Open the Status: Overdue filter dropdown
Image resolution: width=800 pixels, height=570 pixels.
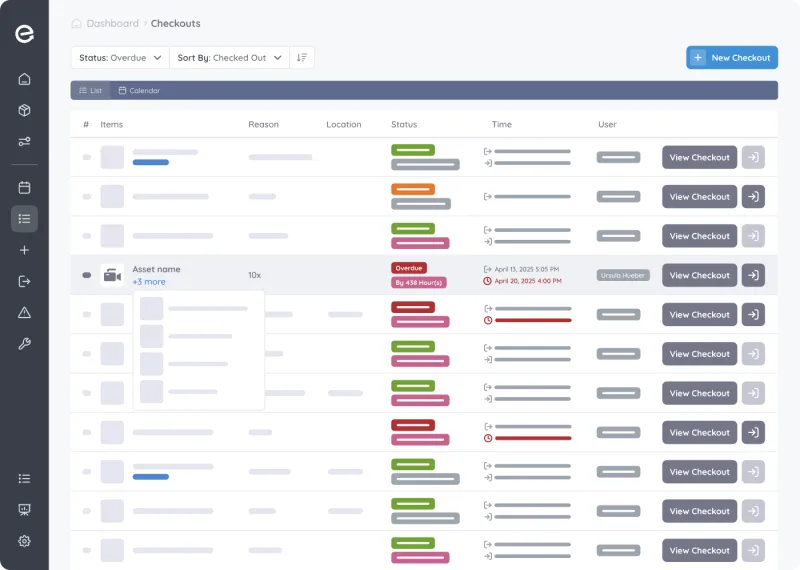coord(120,58)
